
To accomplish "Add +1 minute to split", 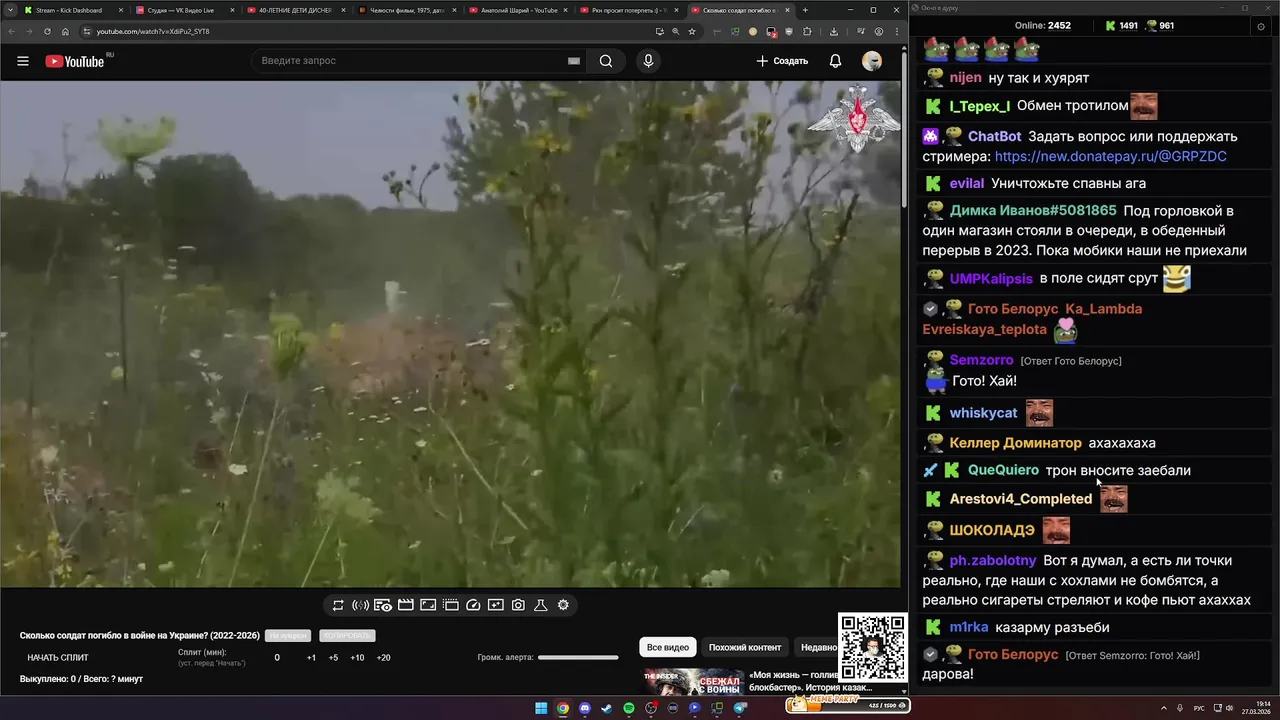I will [311, 658].
